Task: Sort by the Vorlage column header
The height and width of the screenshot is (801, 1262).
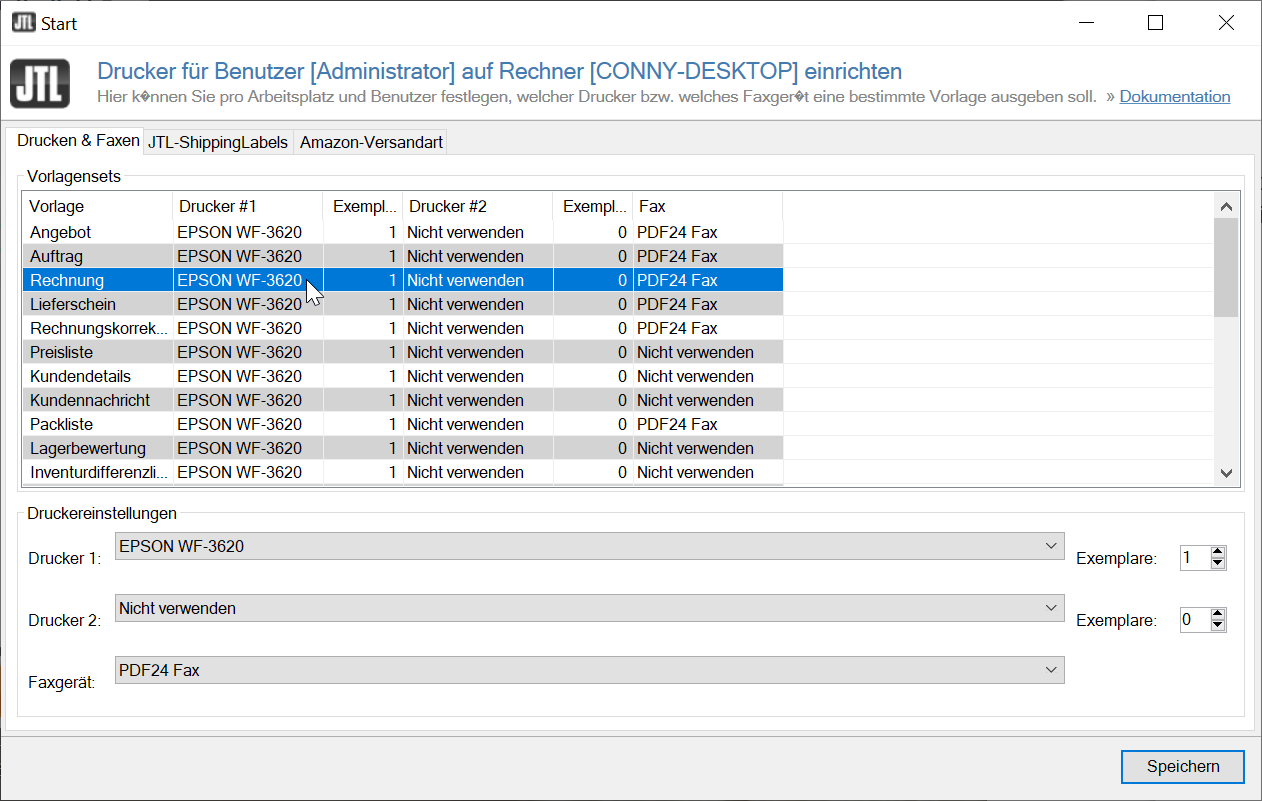Action: (97, 206)
